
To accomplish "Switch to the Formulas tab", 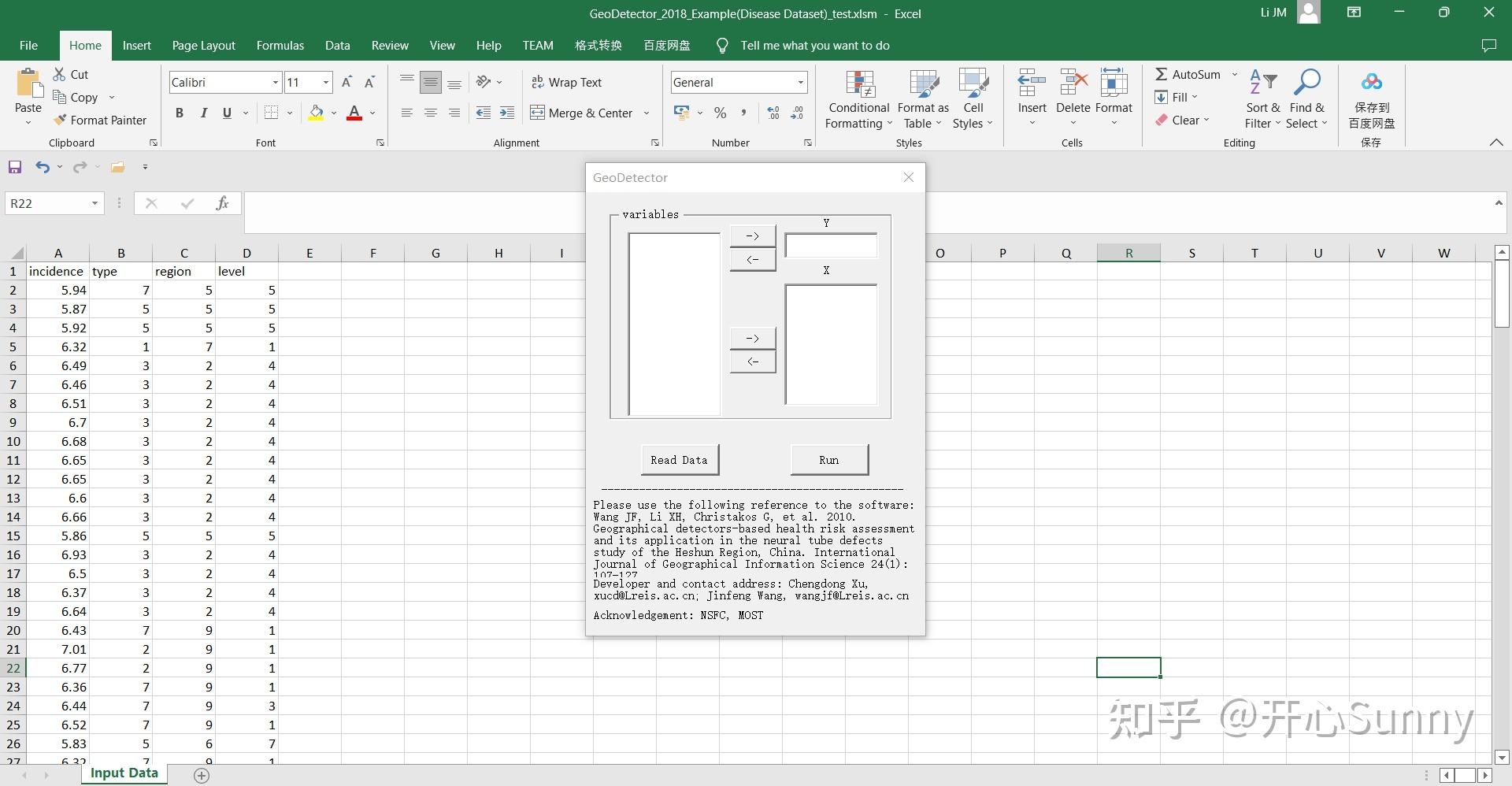I will (280, 46).
